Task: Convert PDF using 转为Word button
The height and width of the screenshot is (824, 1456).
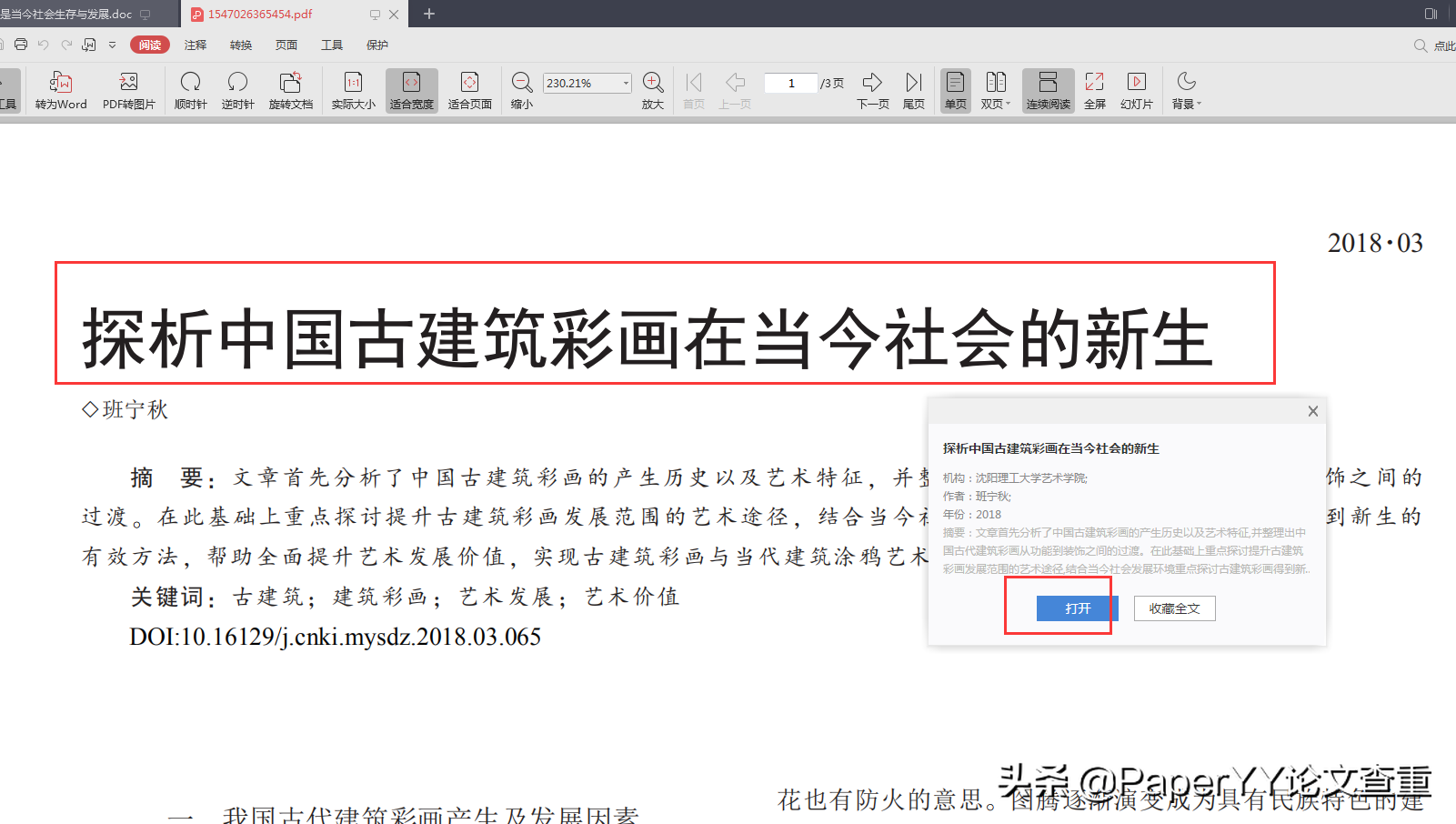Action: point(61,91)
